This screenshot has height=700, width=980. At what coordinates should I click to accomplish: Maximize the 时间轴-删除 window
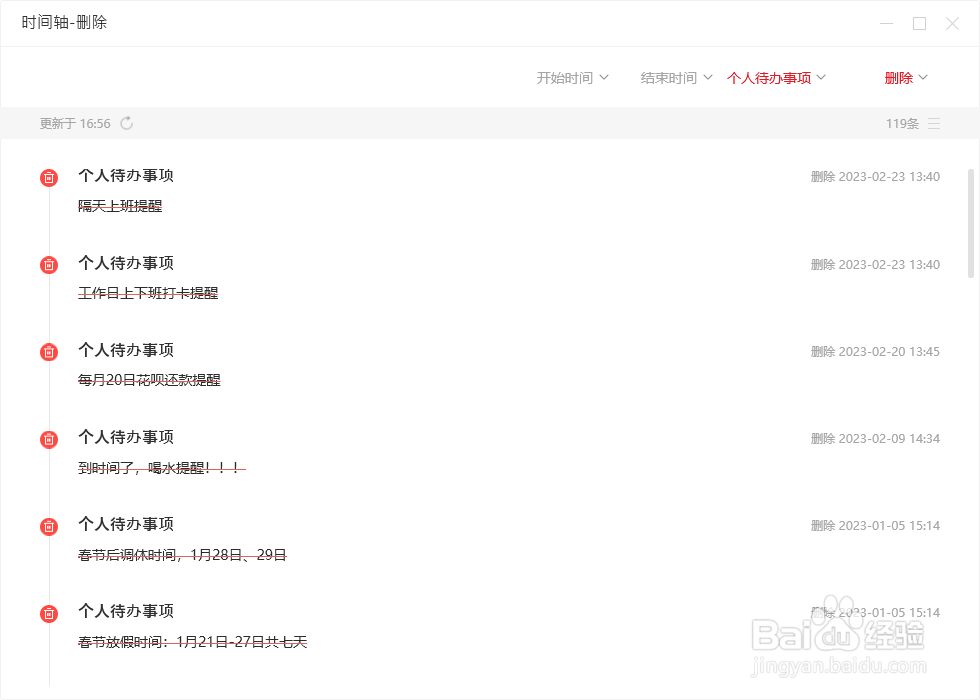point(919,23)
